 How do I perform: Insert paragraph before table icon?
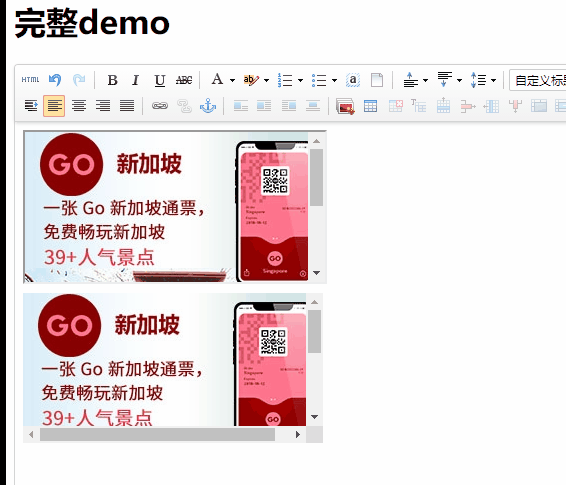[x=419, y=106]
